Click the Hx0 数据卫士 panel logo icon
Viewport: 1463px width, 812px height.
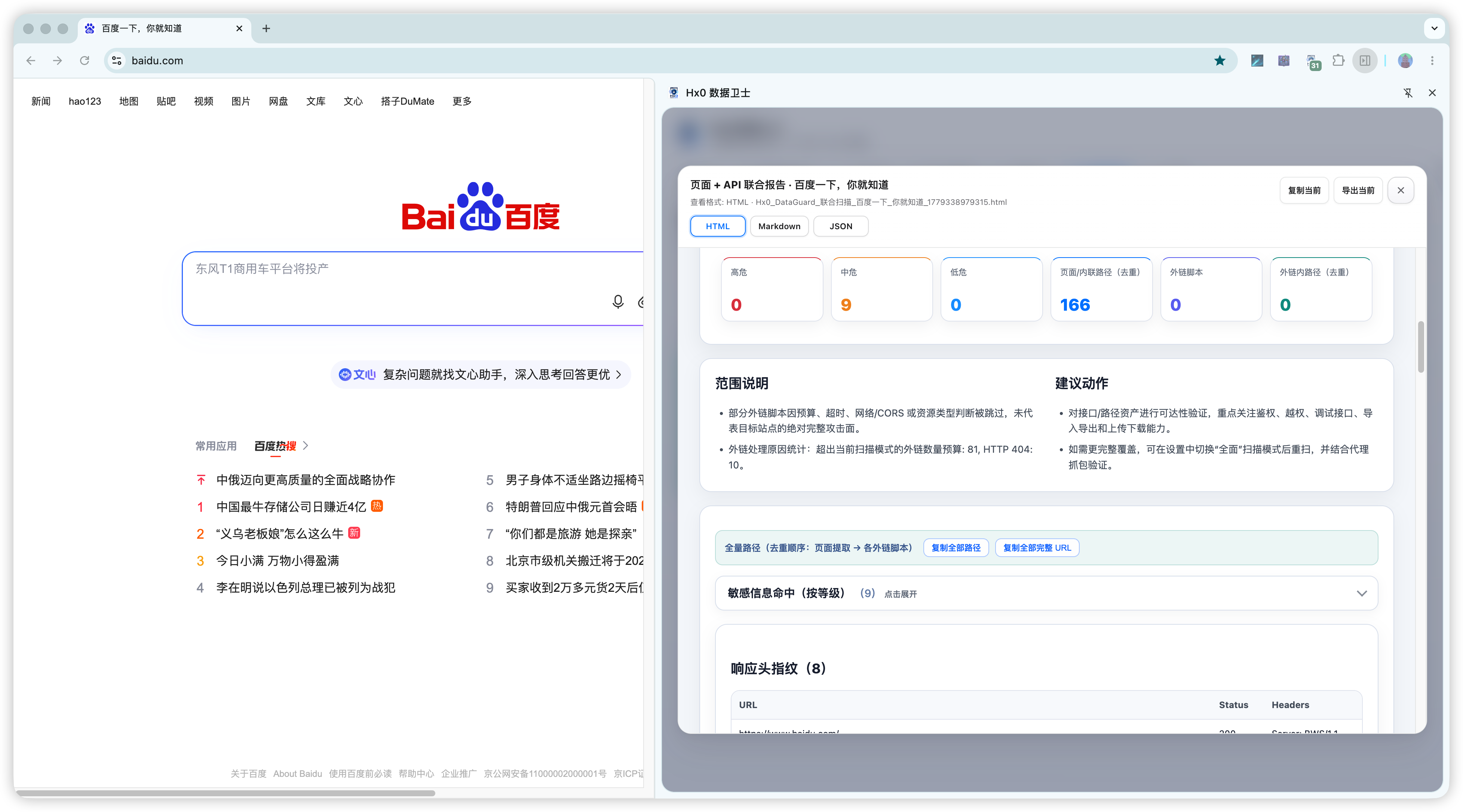coord(674,93)
